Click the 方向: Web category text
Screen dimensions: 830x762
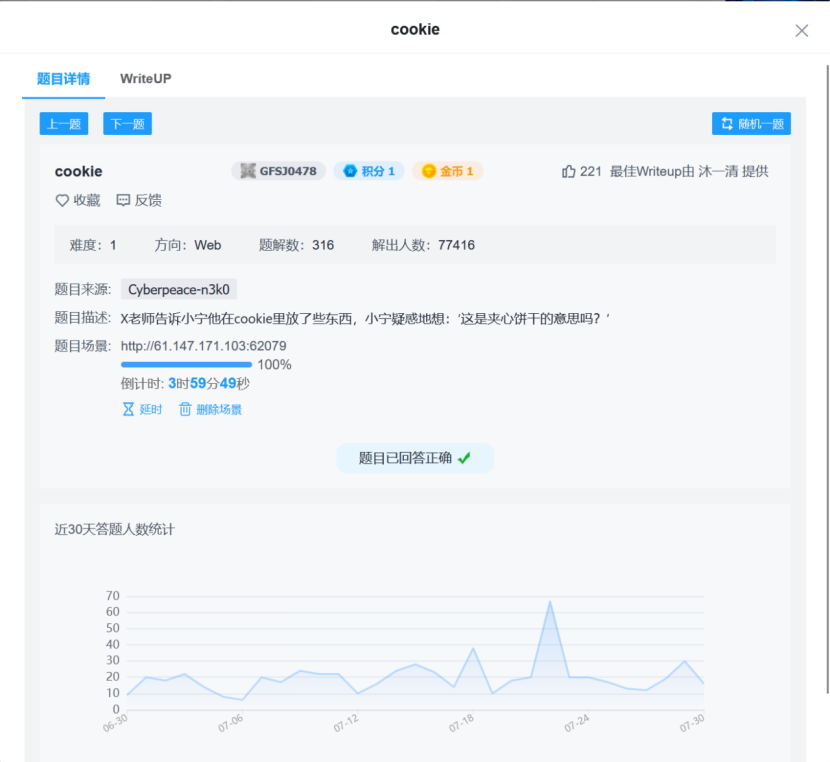188,245
